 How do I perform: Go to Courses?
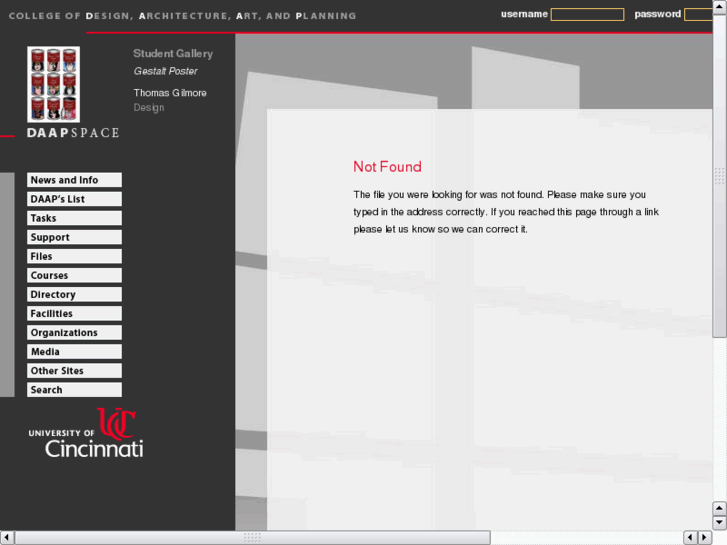[74, 275]
